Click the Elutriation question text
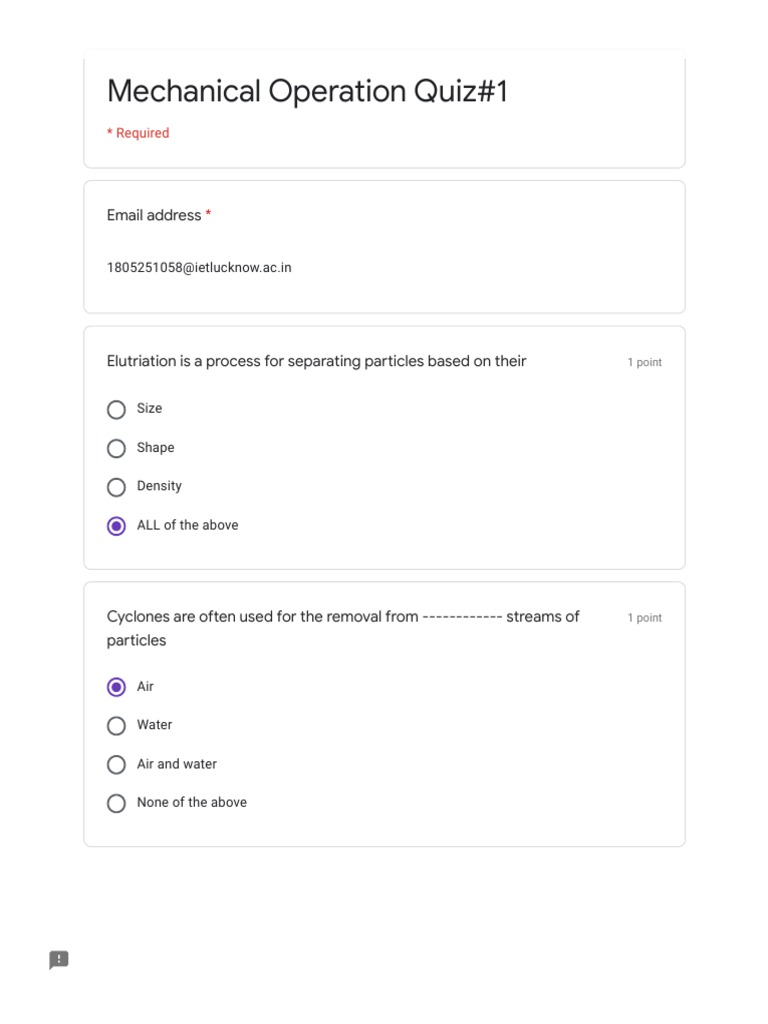The image size is (768, 1024). (316, 361)
